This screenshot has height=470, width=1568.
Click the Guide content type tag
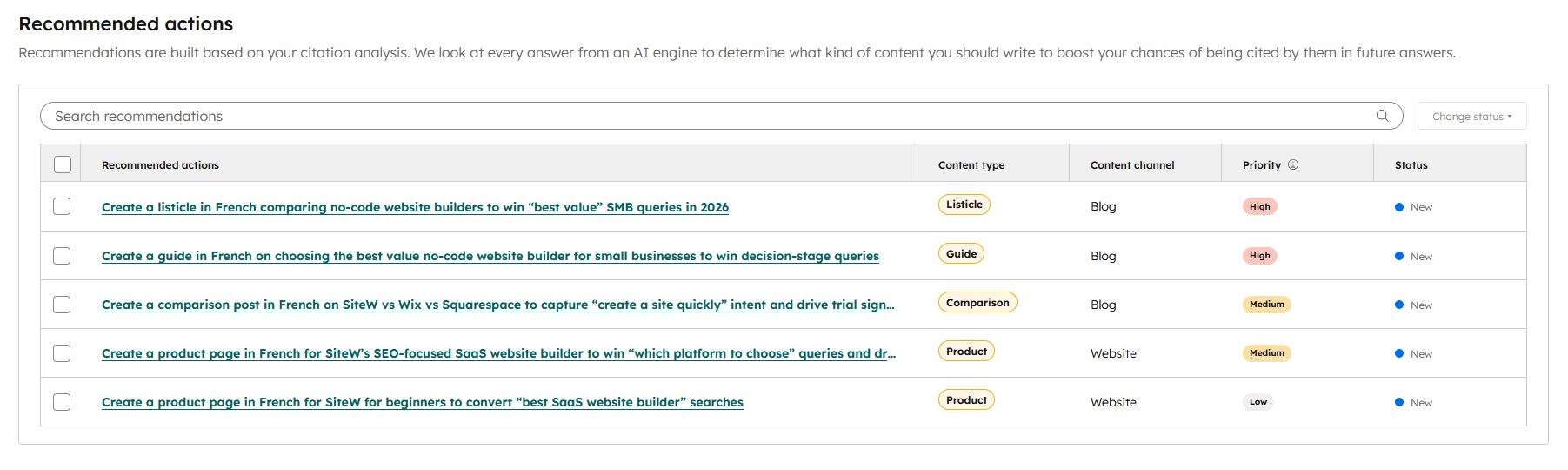[961, 254]
